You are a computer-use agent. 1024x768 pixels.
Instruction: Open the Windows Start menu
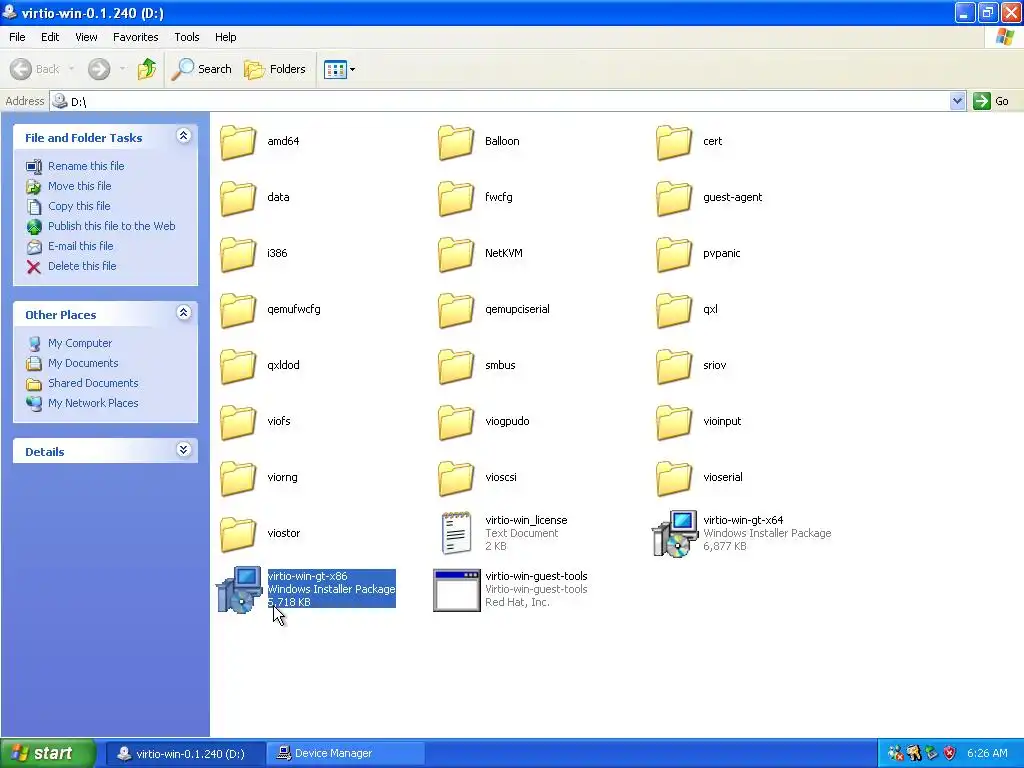(48, 754)
